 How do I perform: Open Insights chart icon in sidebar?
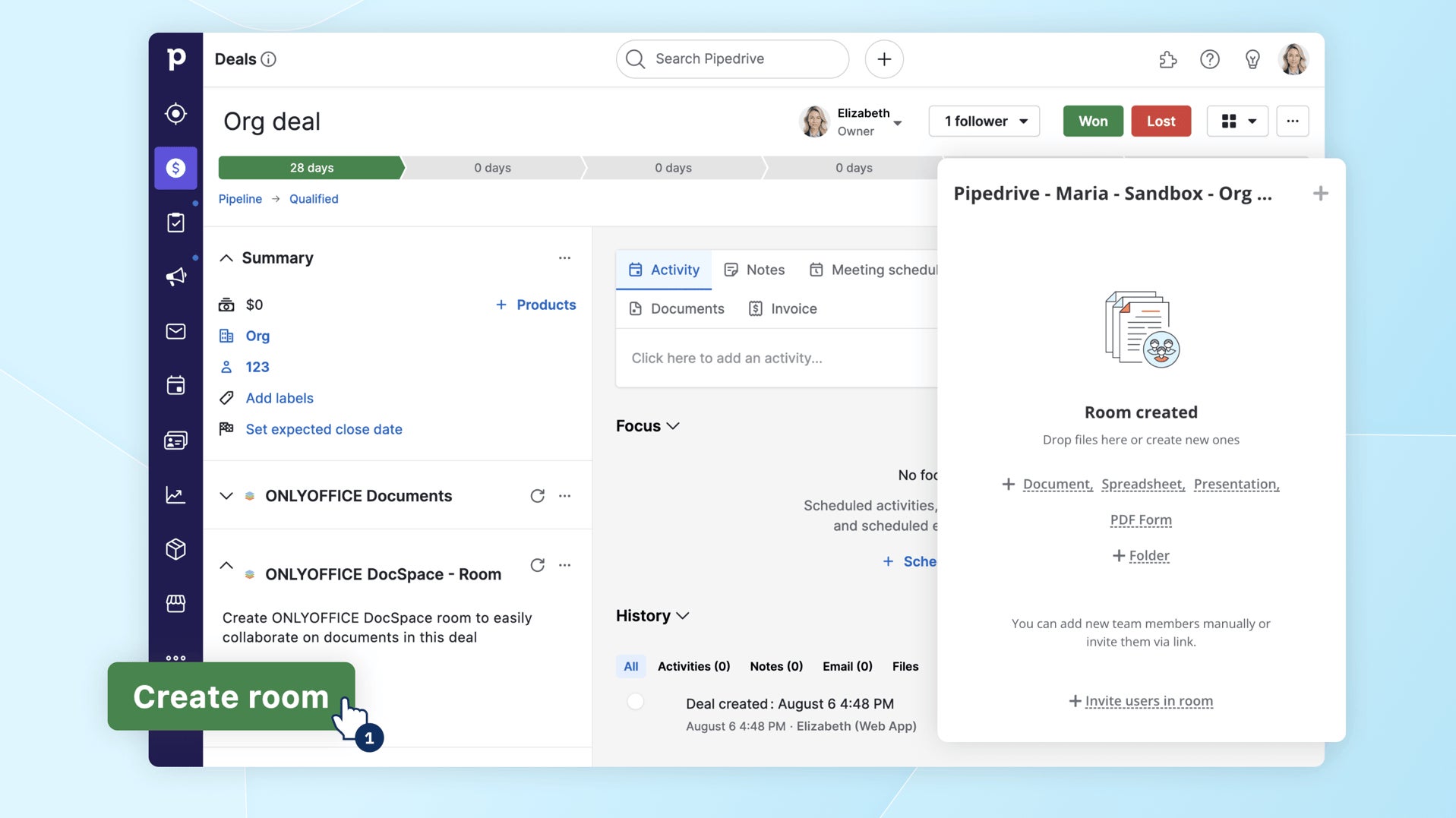[x=175, y=495]
